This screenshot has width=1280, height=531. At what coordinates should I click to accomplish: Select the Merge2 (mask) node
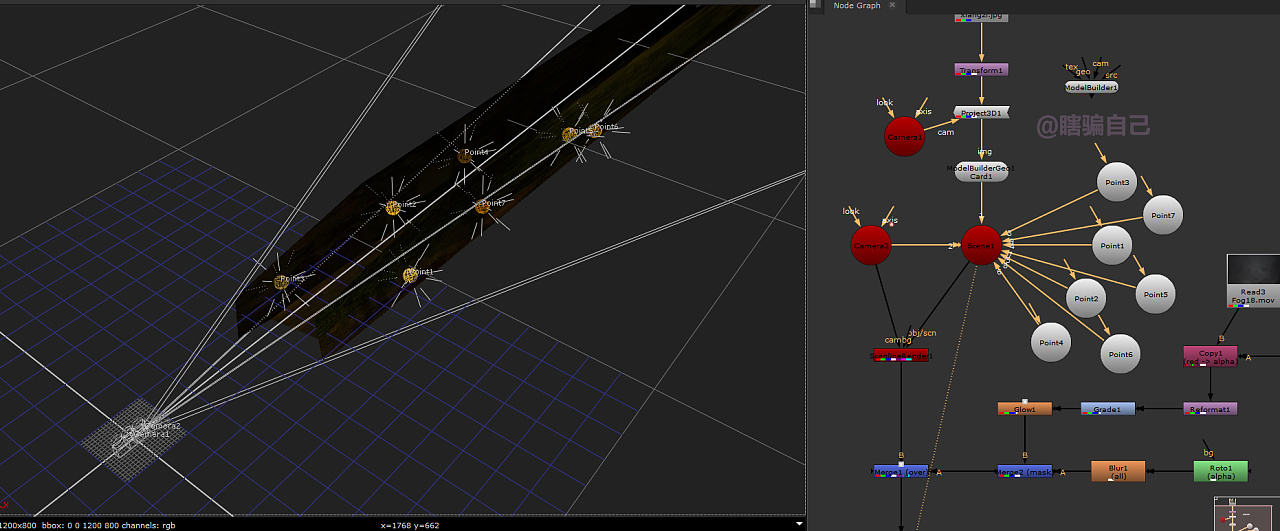pyautogui.click(x=1025, y=471)
